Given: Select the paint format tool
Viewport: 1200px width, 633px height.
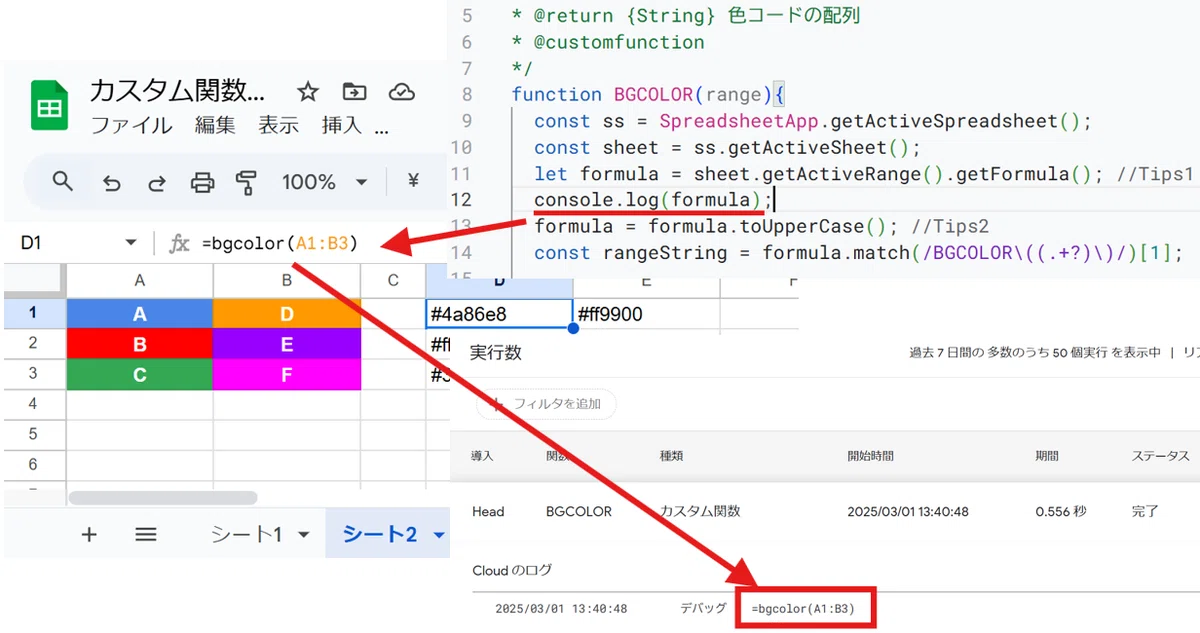Looking at the screenshot, I should coord(247,182).
